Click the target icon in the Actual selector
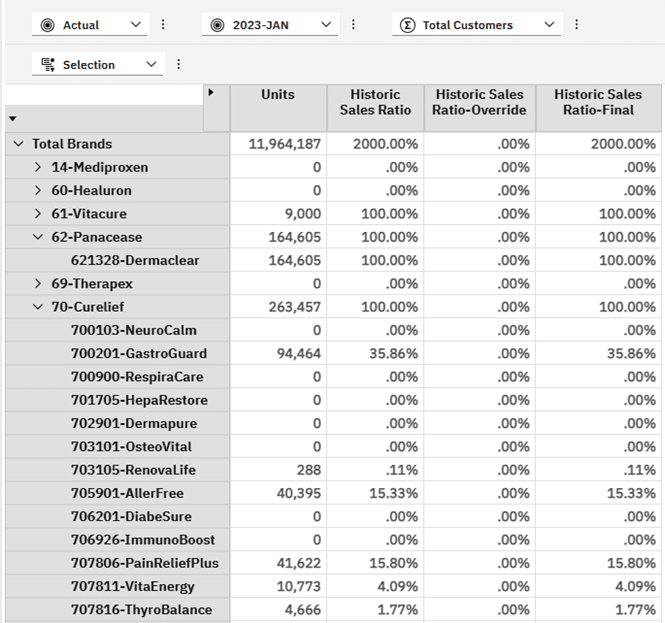This screenshot has width=665, height=623. 48,25
